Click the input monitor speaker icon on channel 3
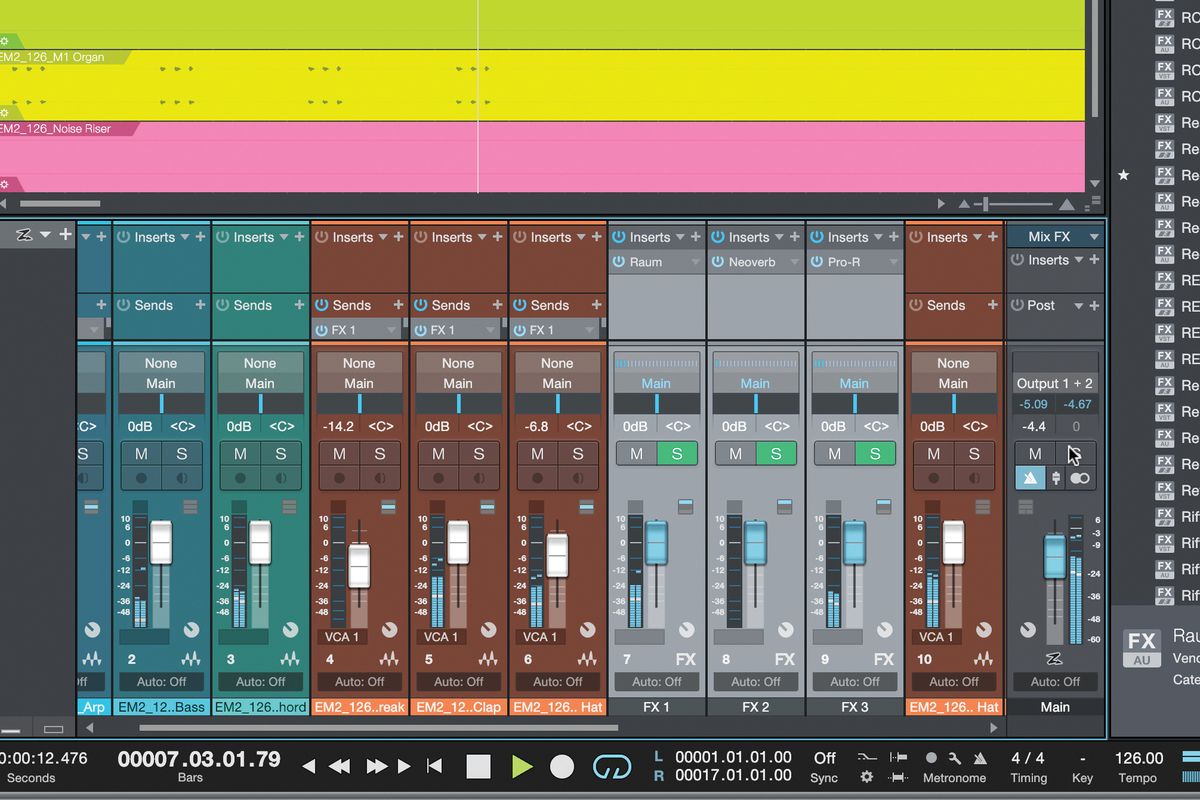The width and height of the screenshot is (1200, 800). click(279, 478)
